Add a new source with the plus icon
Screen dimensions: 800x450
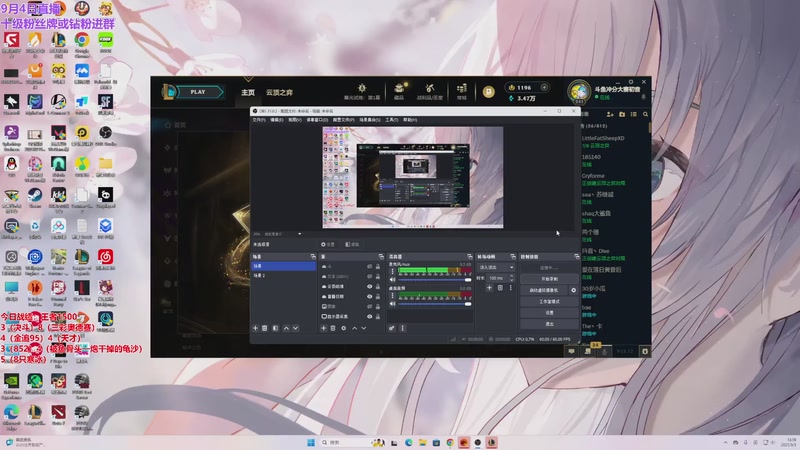click(x=323, y=328)
